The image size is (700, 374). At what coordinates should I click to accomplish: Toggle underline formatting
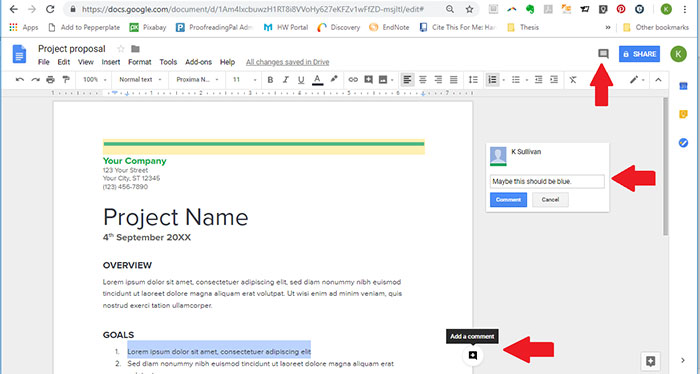tap(301, 80)
